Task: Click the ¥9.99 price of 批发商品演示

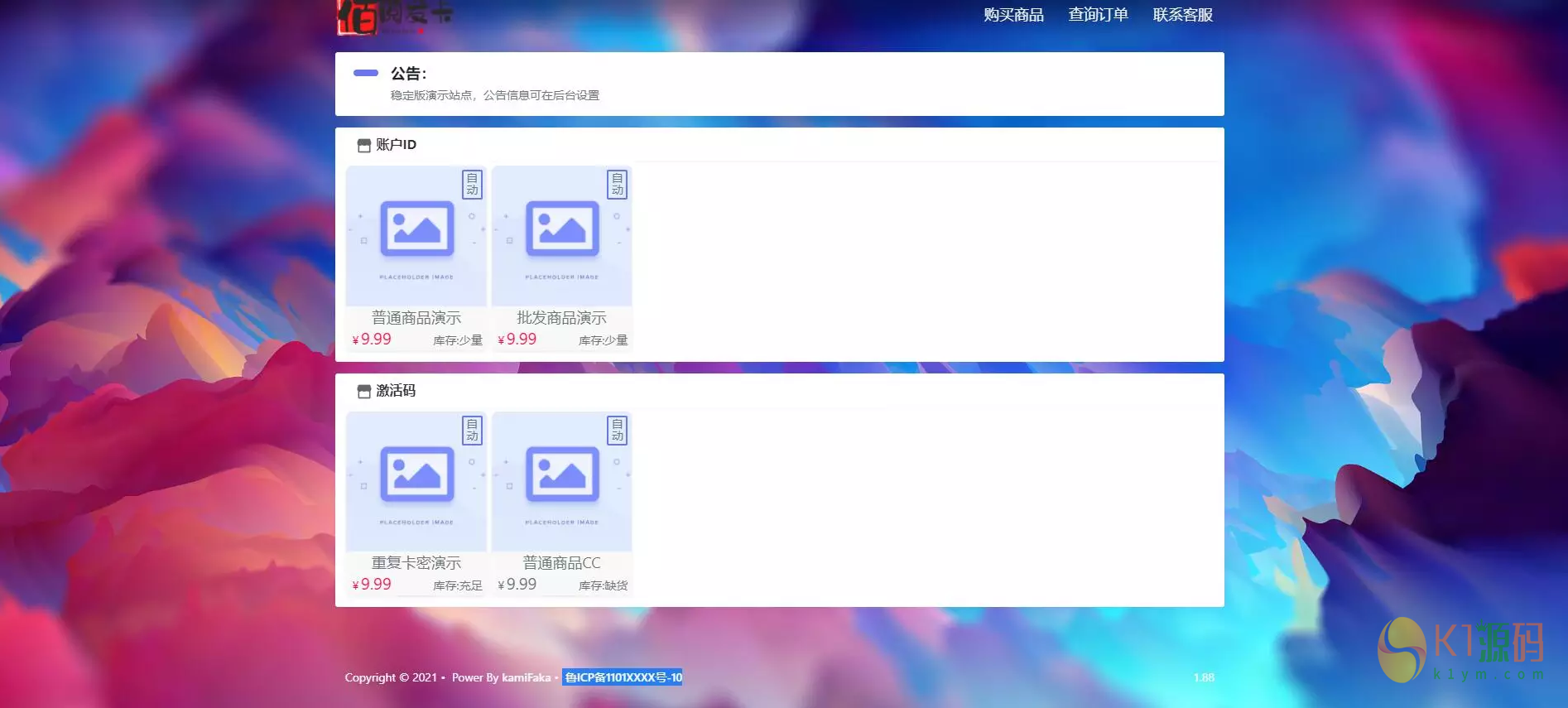Action: pos(517,340)
